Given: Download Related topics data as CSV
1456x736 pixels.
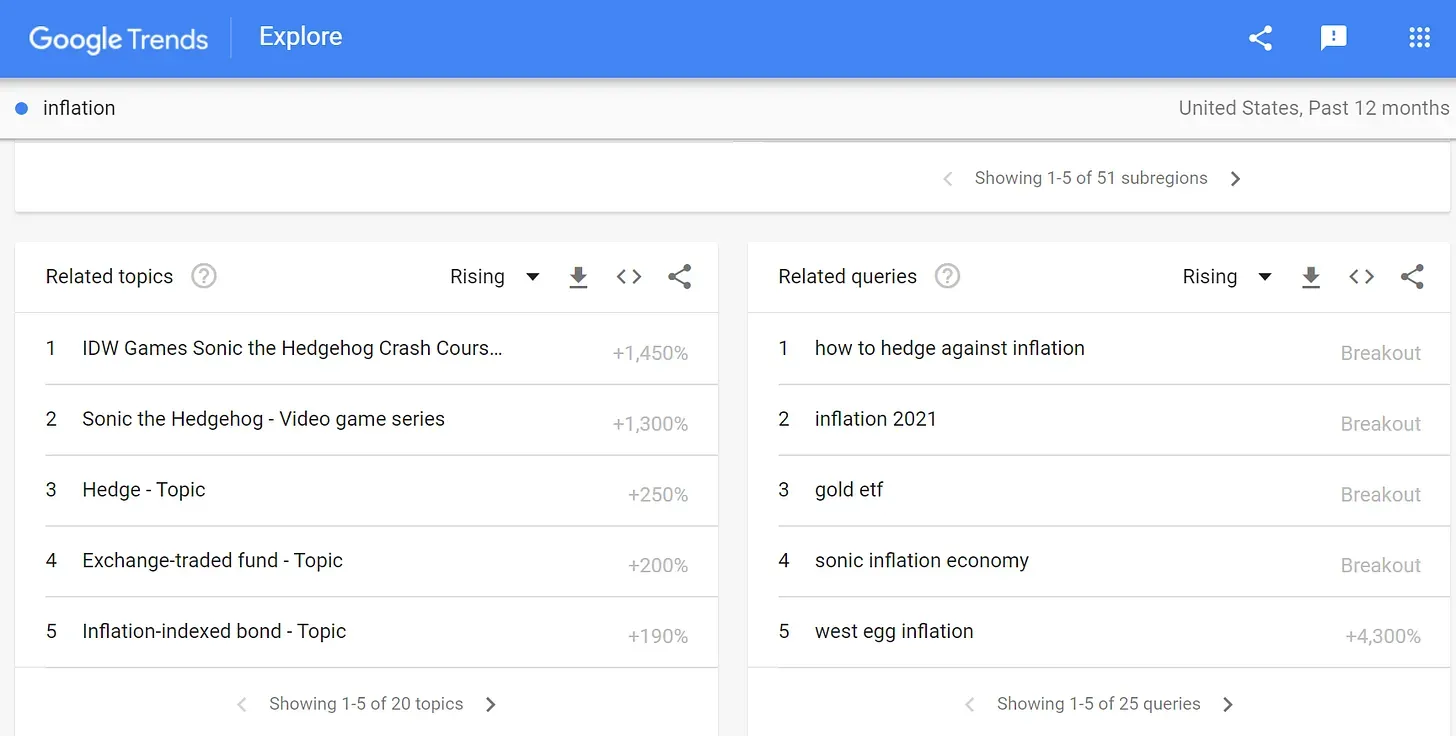Looking at the screenshot, I should 578,277.
